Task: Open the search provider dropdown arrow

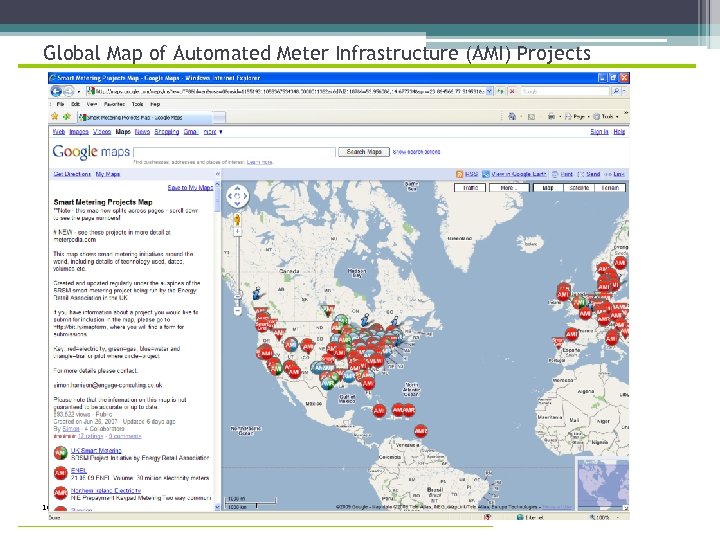Action: pyautogui.click(x=624, y=91)
